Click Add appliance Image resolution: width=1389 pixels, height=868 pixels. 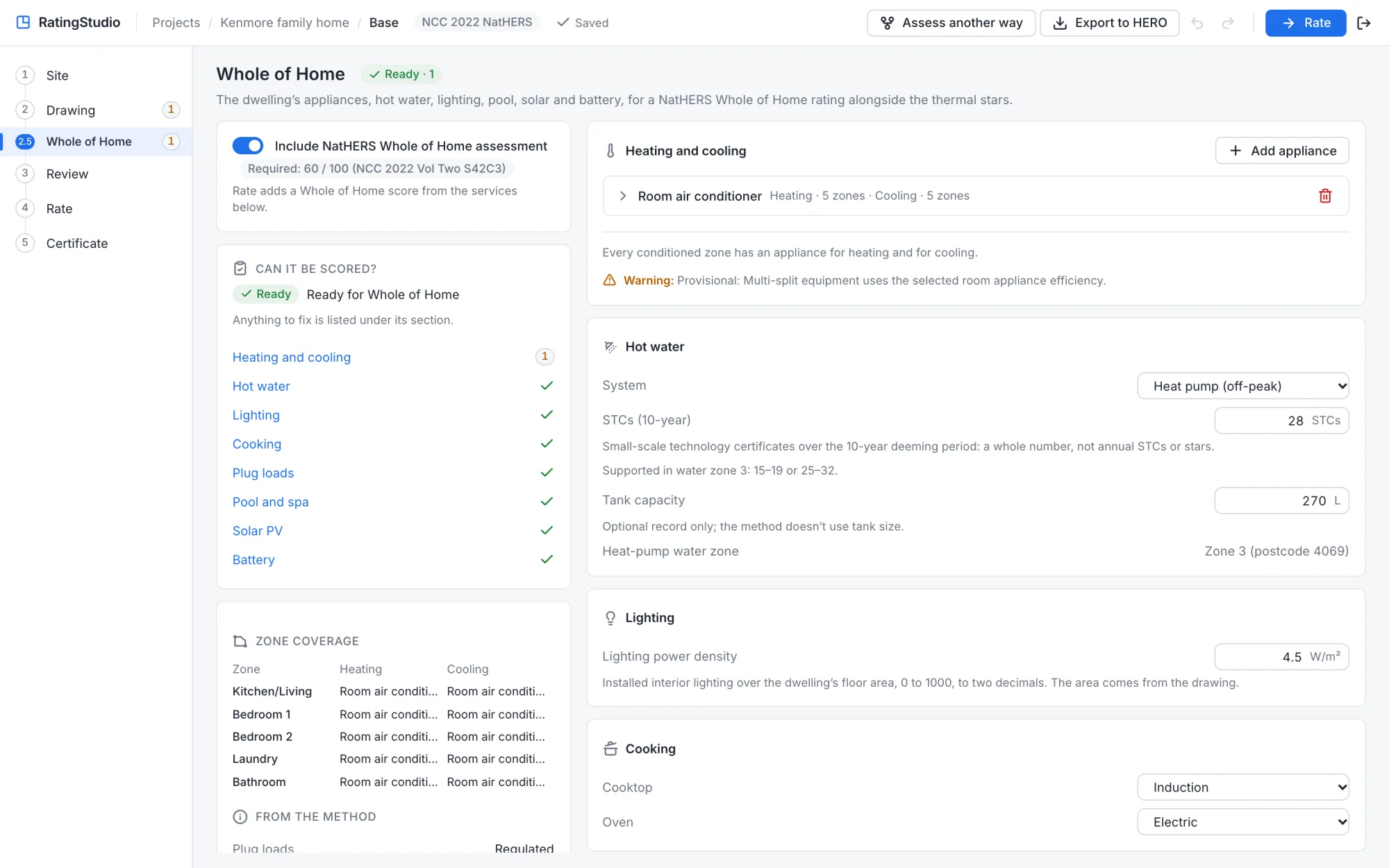1282,151
